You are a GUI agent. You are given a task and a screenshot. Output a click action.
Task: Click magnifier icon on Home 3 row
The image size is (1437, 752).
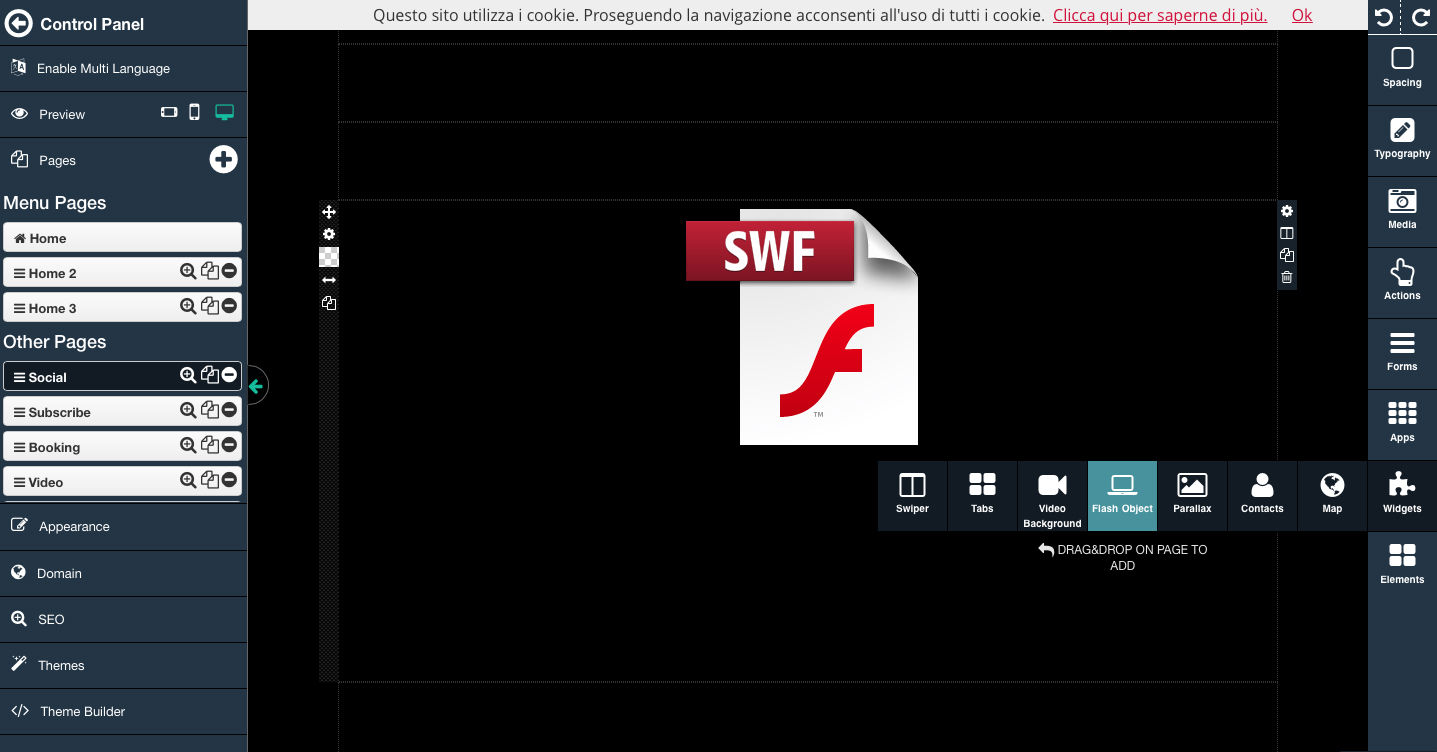pyautogui.click(x=187, y=306)
